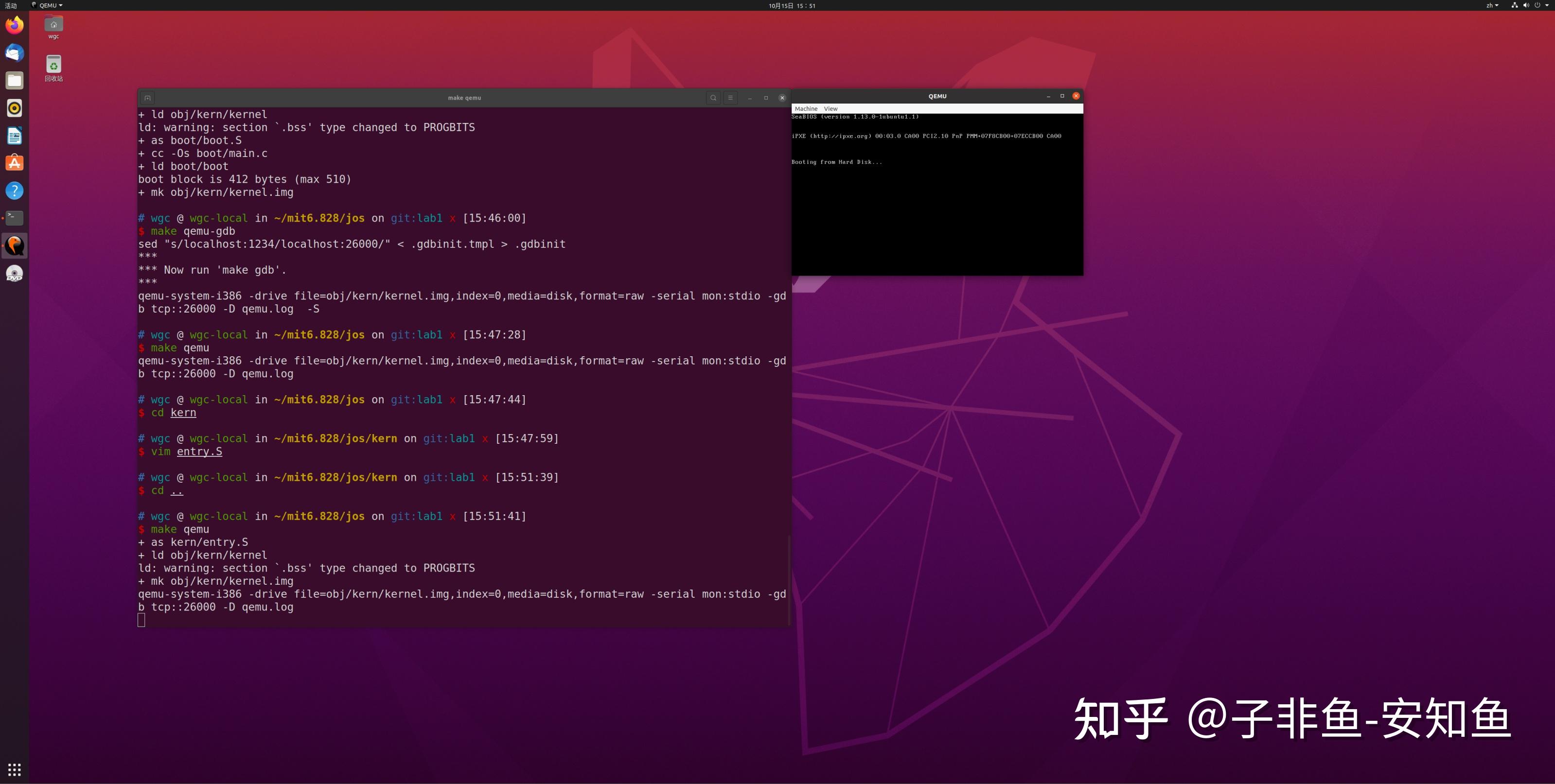Mute sound via the speaker icon
The height and width of the screenshot is (784, 1555).
click(1527, 5)
